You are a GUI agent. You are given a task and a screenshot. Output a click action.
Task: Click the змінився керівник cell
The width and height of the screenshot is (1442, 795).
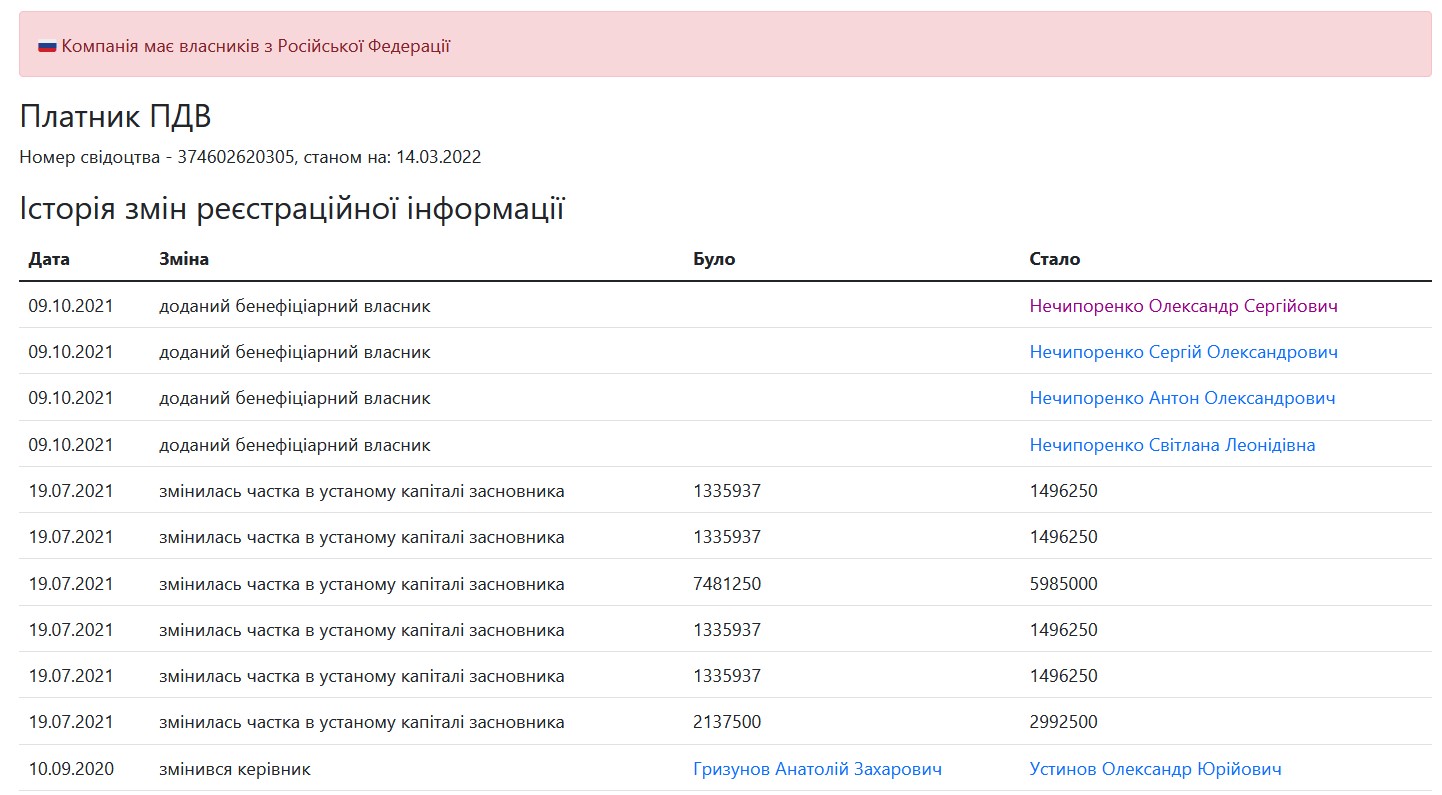tap(235, 769)
